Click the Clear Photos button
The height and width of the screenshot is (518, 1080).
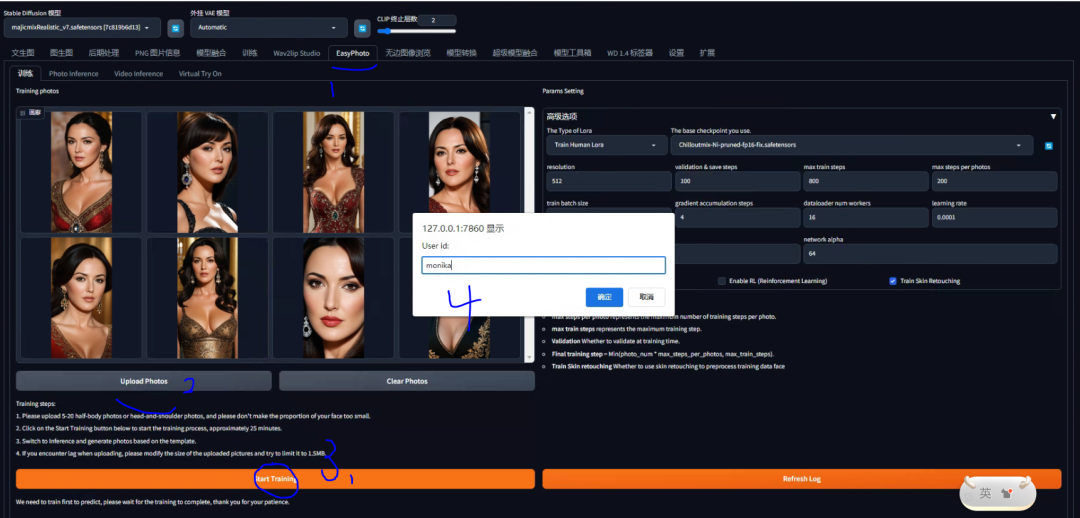click(x=407, y=381)
